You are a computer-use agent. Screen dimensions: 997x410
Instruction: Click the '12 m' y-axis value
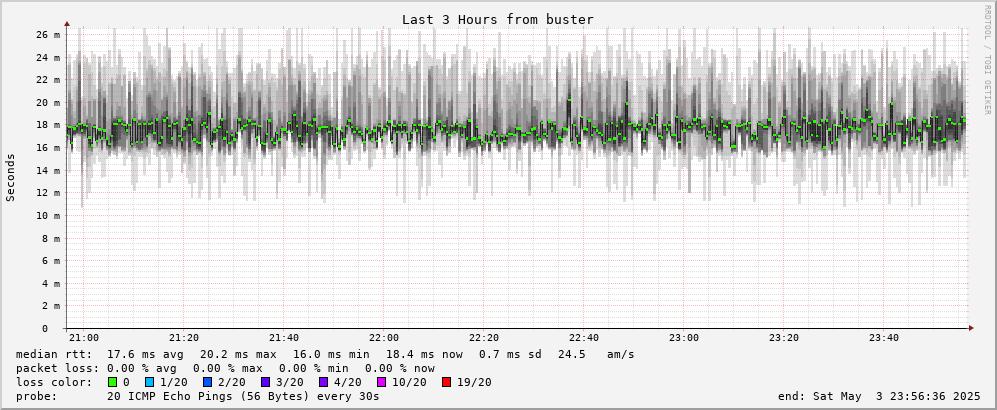(47, 193)
